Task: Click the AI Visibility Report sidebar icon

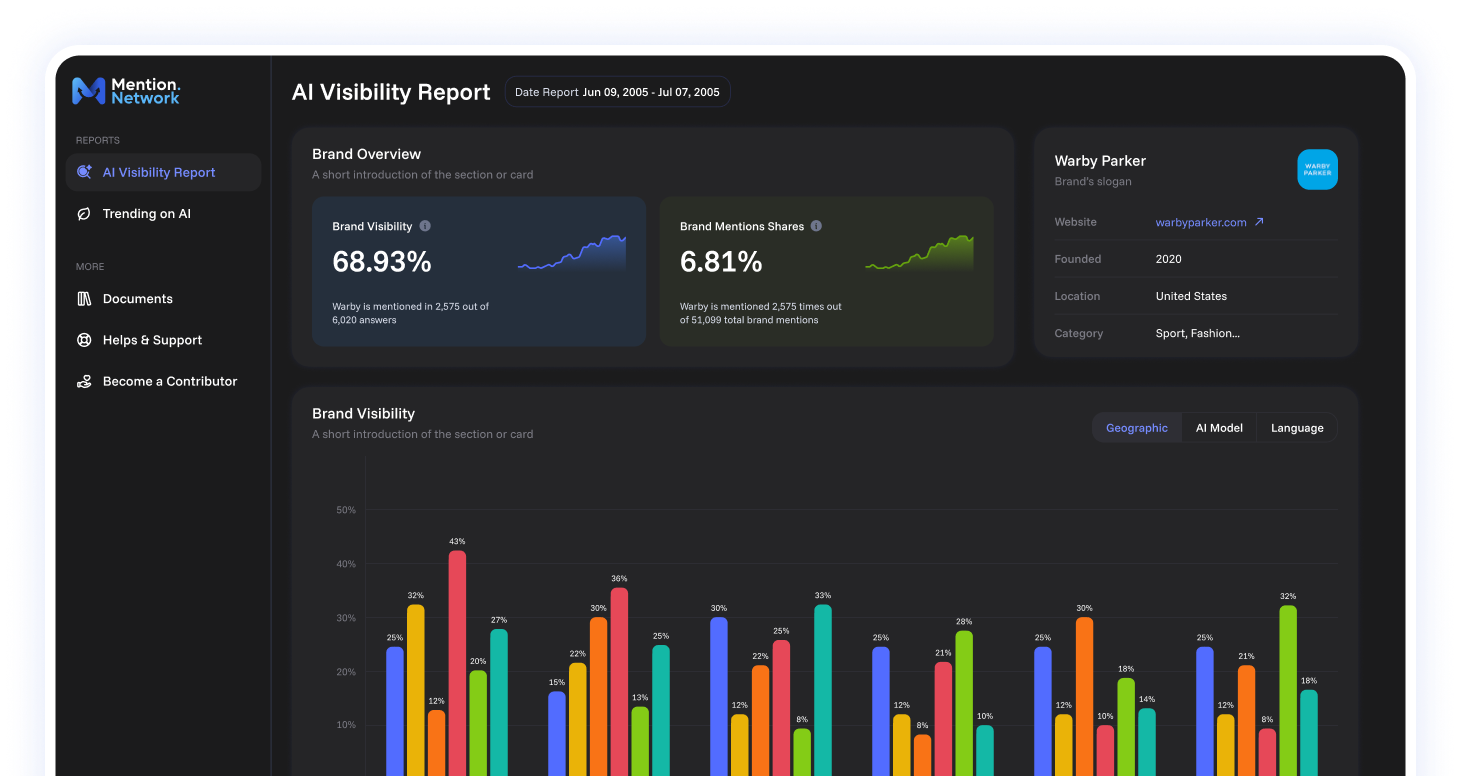Action: 85,172
